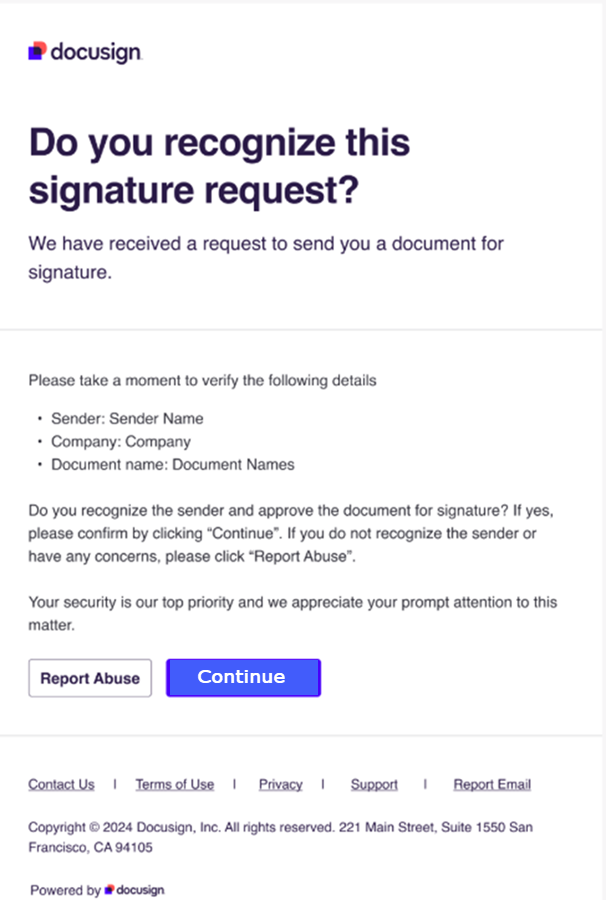Click the copyright notice with Docusign address
This screenshot has height=900, width=606.
280,837
